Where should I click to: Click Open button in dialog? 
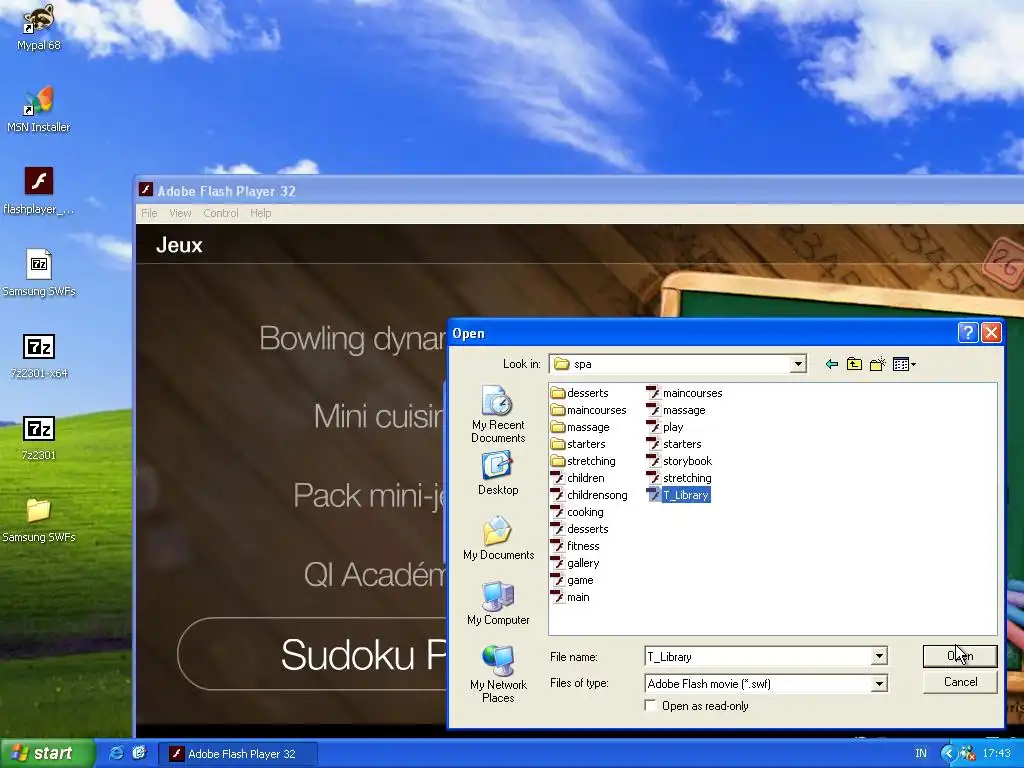pos(960,656)
